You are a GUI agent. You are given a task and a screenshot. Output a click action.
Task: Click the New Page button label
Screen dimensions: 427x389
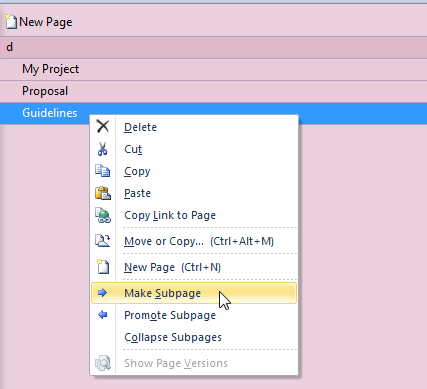click(46, 22)
